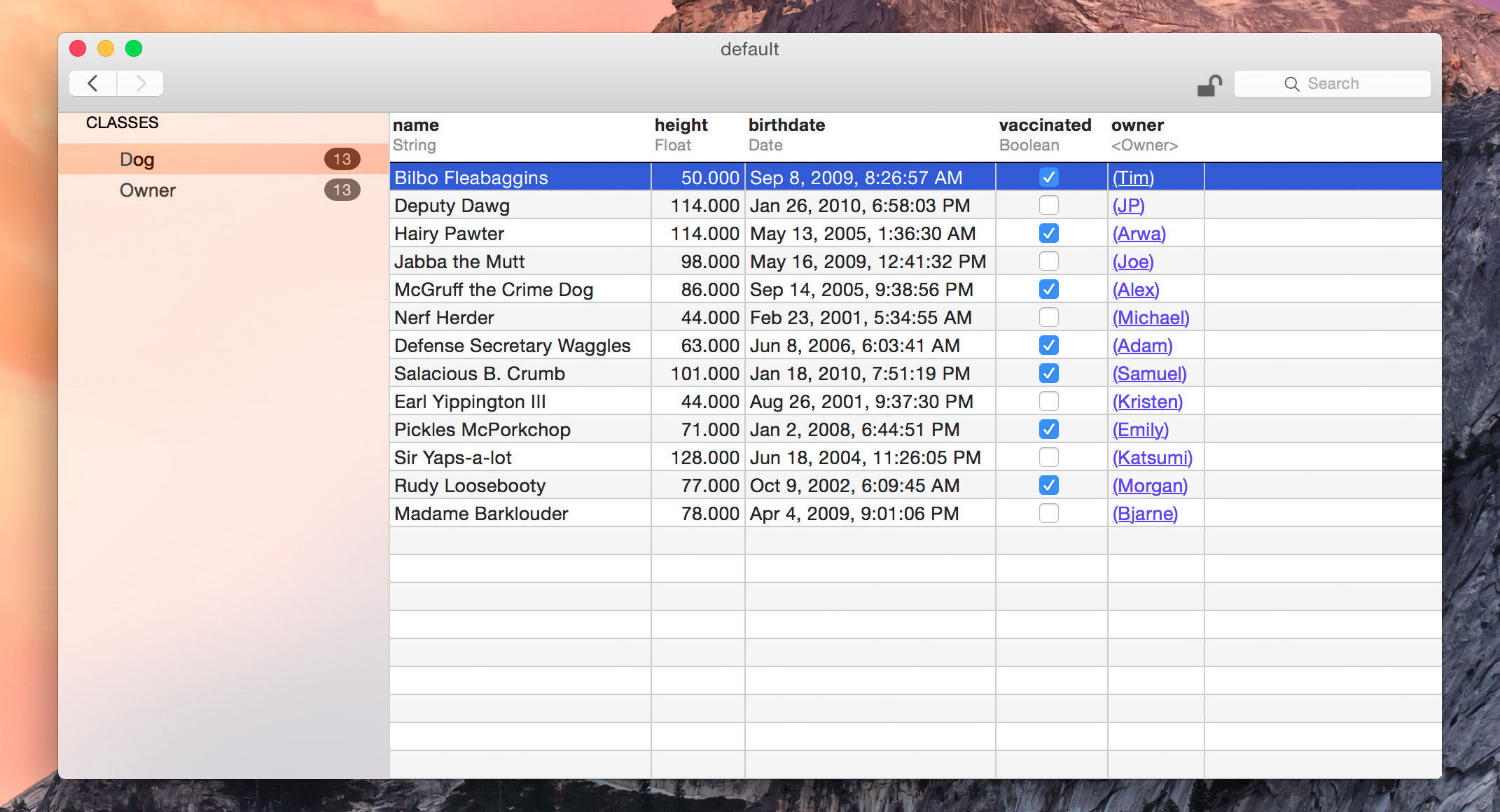1500x812 pixels.
Task: Toggle vaccinated checkbox for Madame Barklouder
Action: click(1048, 513)
